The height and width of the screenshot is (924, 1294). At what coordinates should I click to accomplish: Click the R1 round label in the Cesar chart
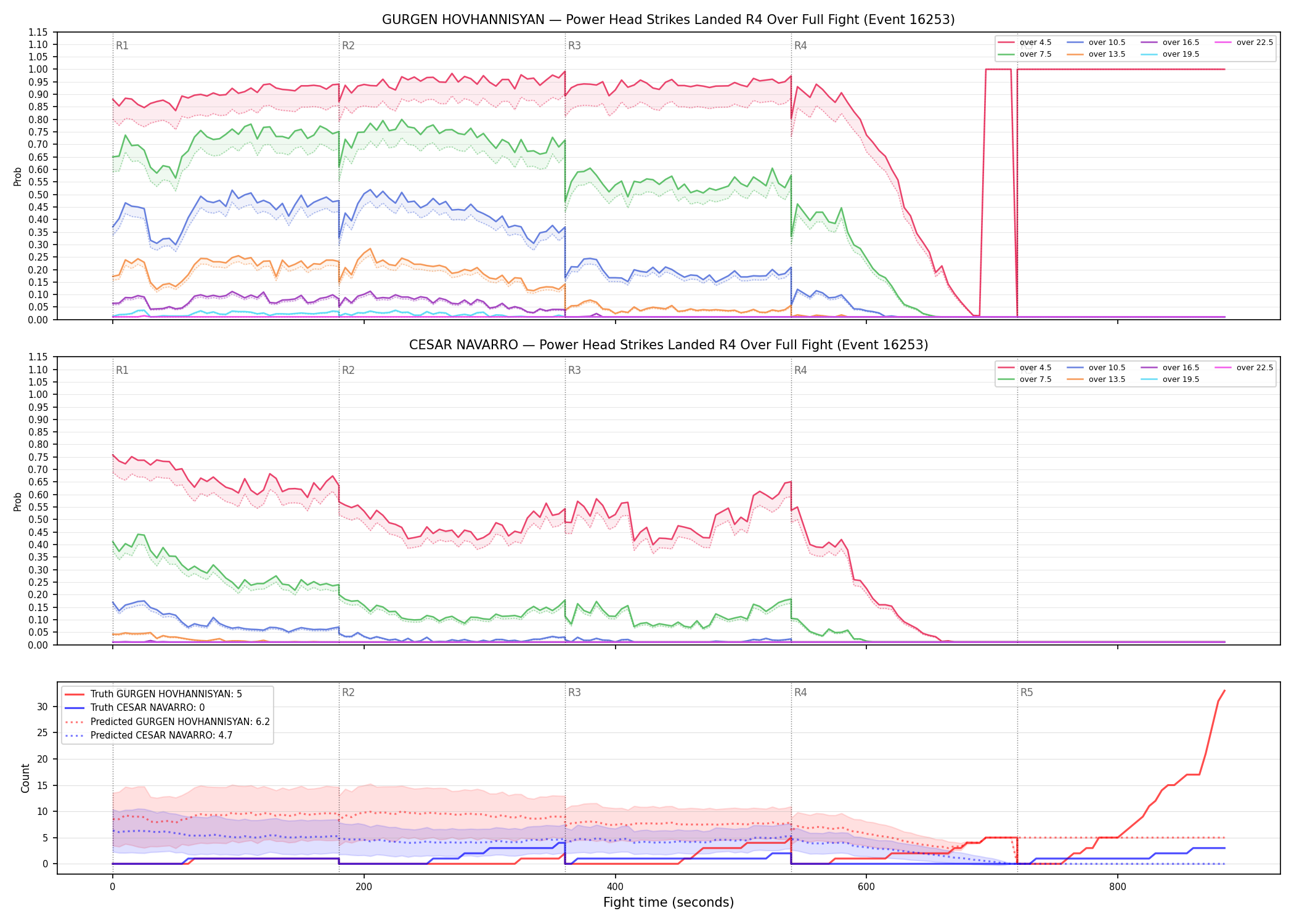coord(122,370)
